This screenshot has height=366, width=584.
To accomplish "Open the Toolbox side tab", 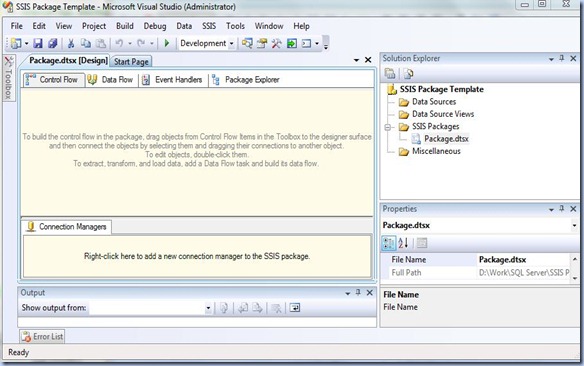I will (9, 78).
